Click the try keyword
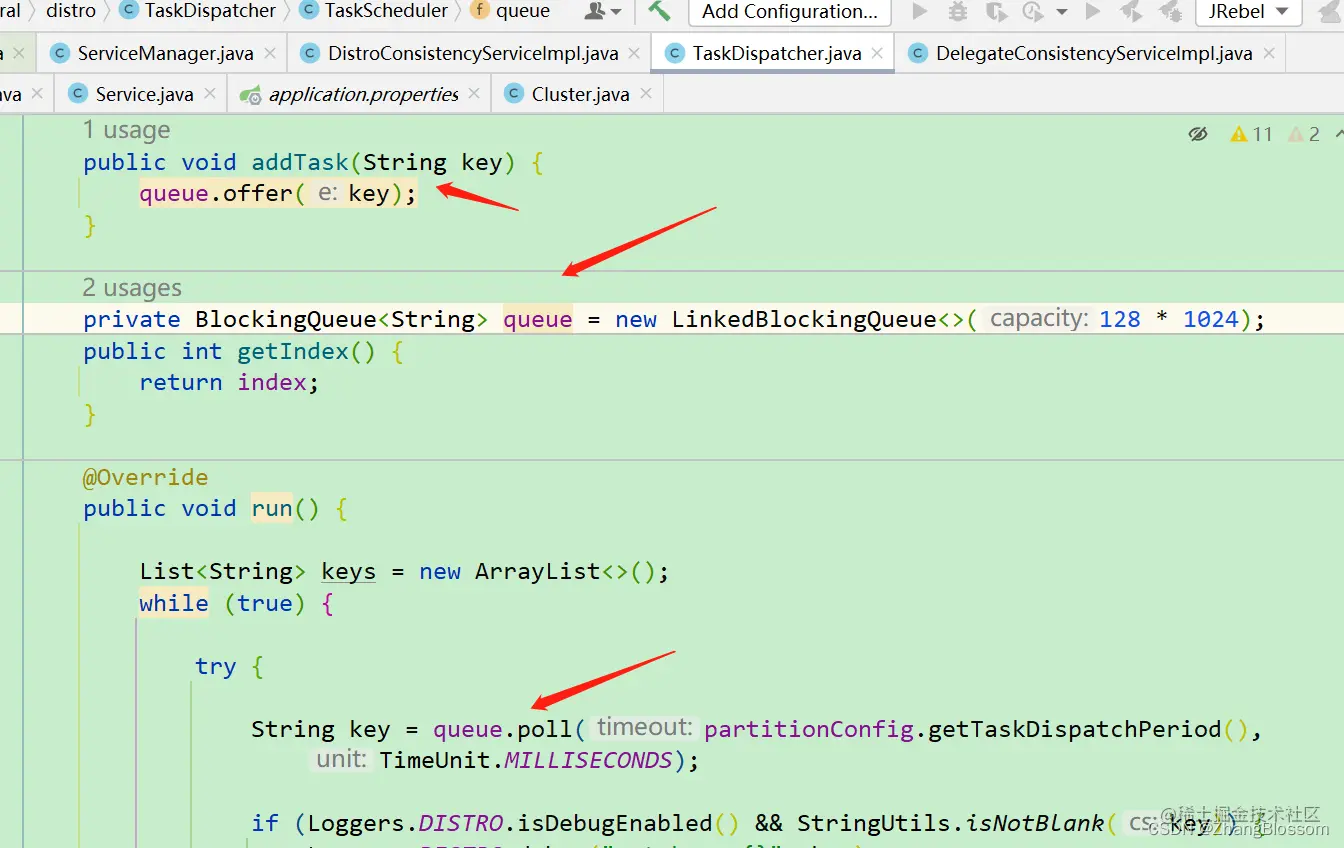The image size is (1344, 848). [x=215, y=666]
